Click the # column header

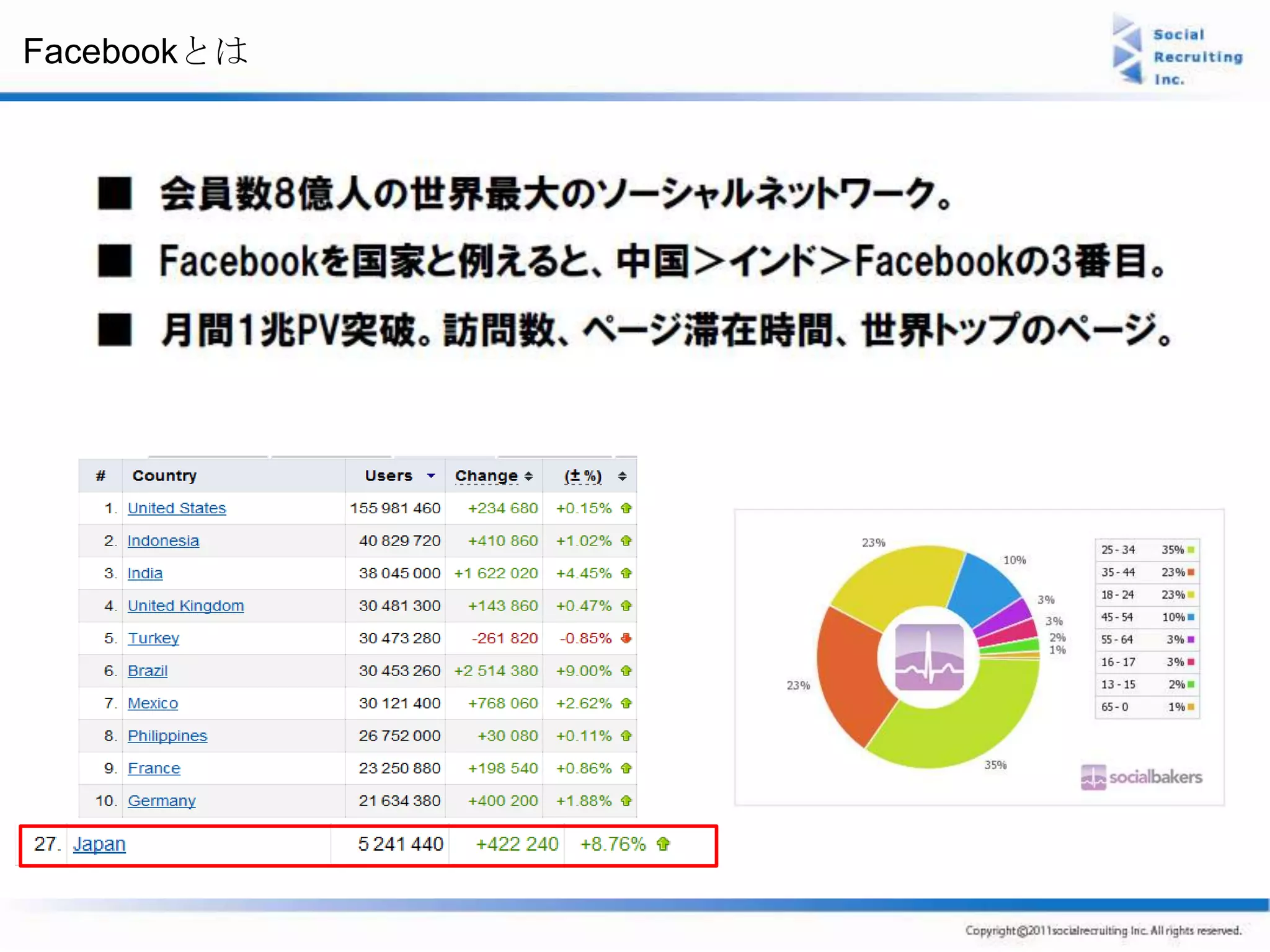tap(100, 475)
